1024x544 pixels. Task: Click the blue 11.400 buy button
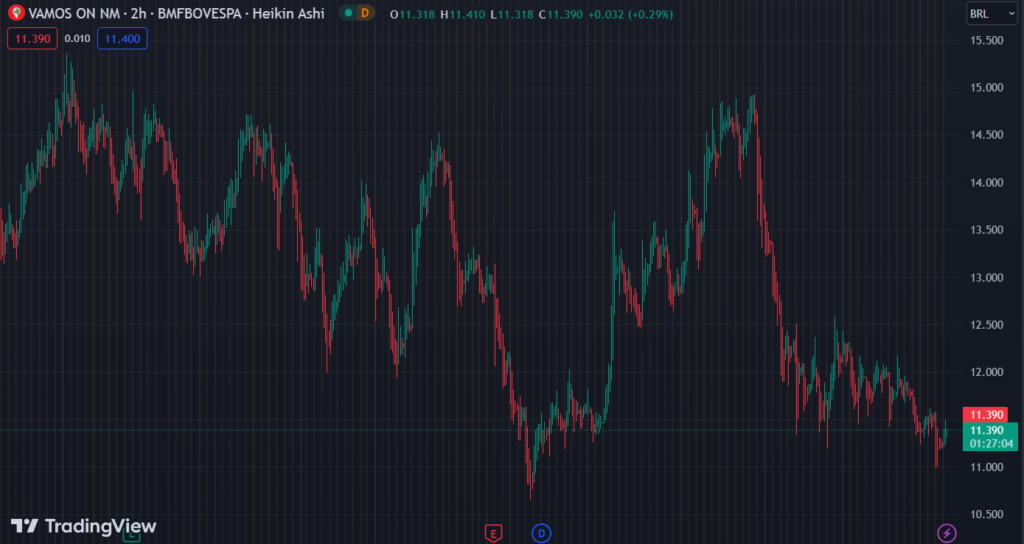[122, 39]
